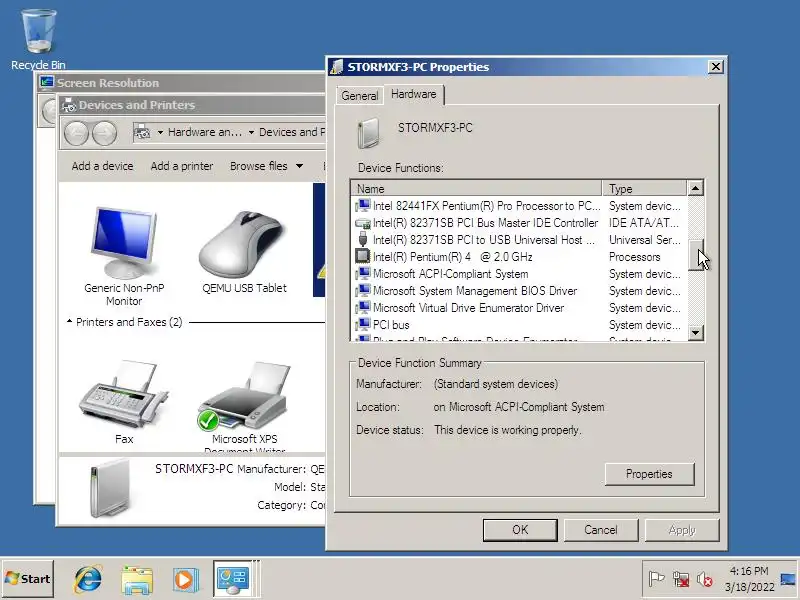The width and height of the screenshot is (800, 600).
Task: Click the Action Center flag tray icon
Action: pos(656,579)
